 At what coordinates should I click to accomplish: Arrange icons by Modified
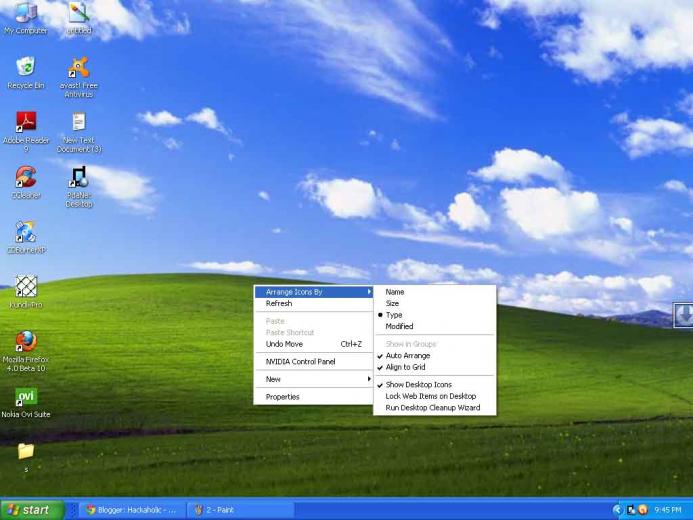434,326
